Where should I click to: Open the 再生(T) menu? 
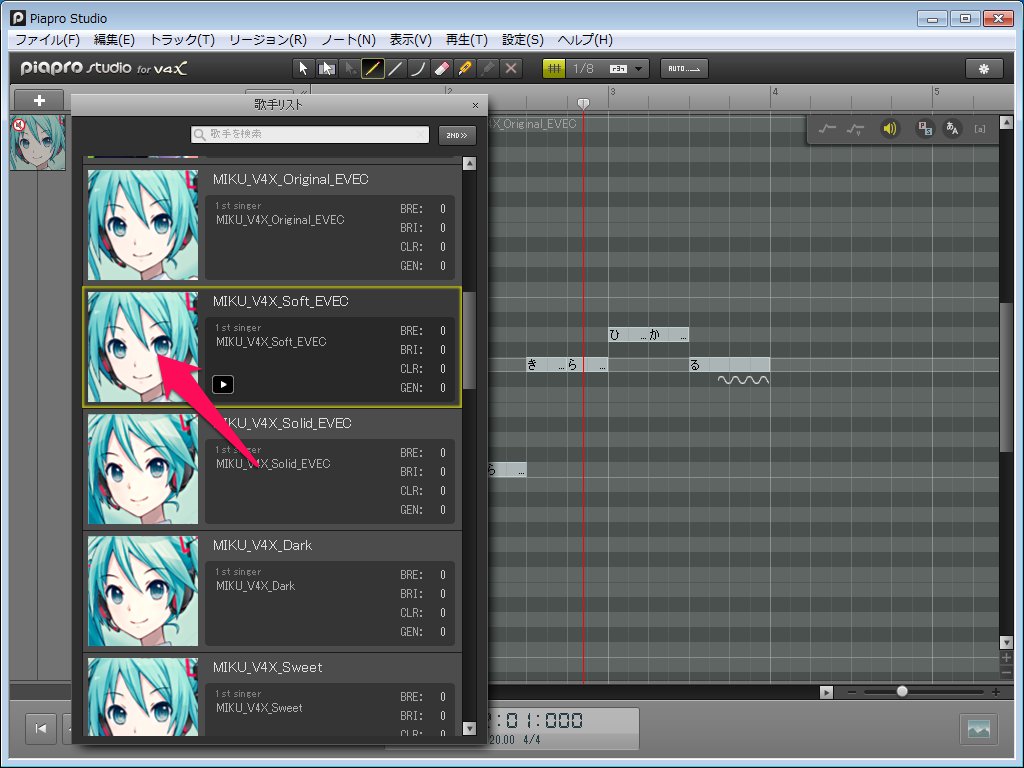click(466, 40)
